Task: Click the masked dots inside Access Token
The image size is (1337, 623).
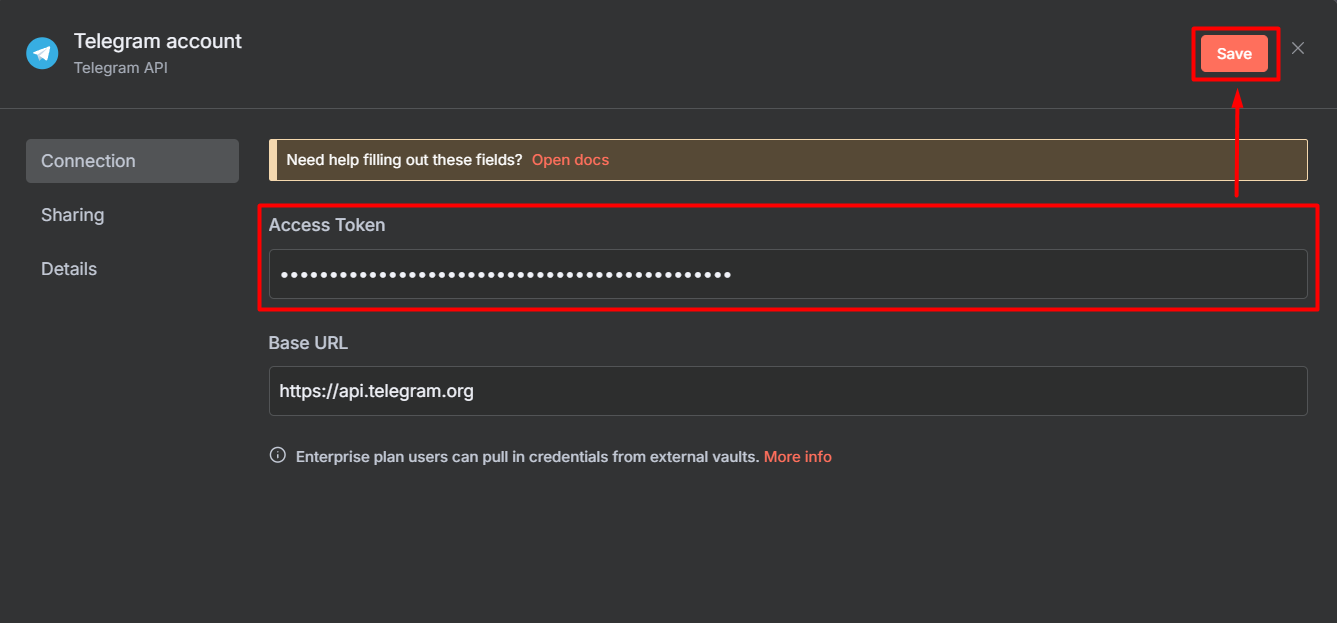Action: tap(505, 274)
